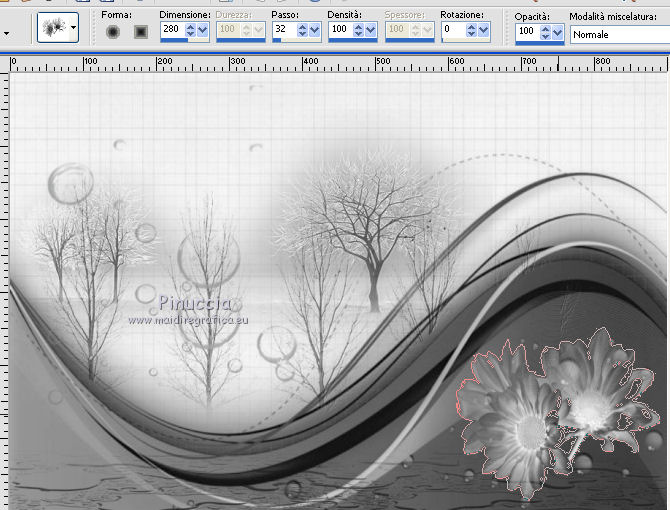Image resolution: width=670 pixels, height=510 pixels.
Task: Select the round brush shape
Action: 113,32
